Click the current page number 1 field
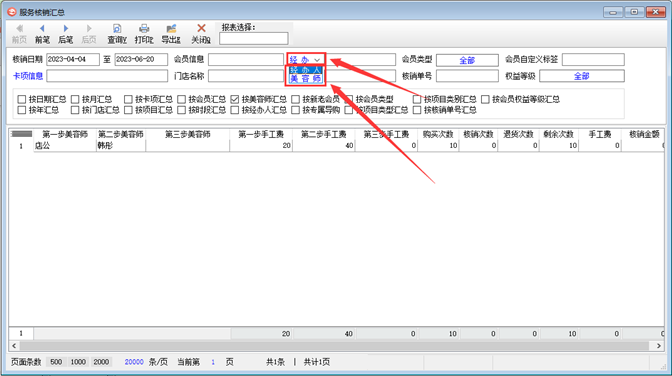Viewport: 672px width, 376px height. (213, 362)
